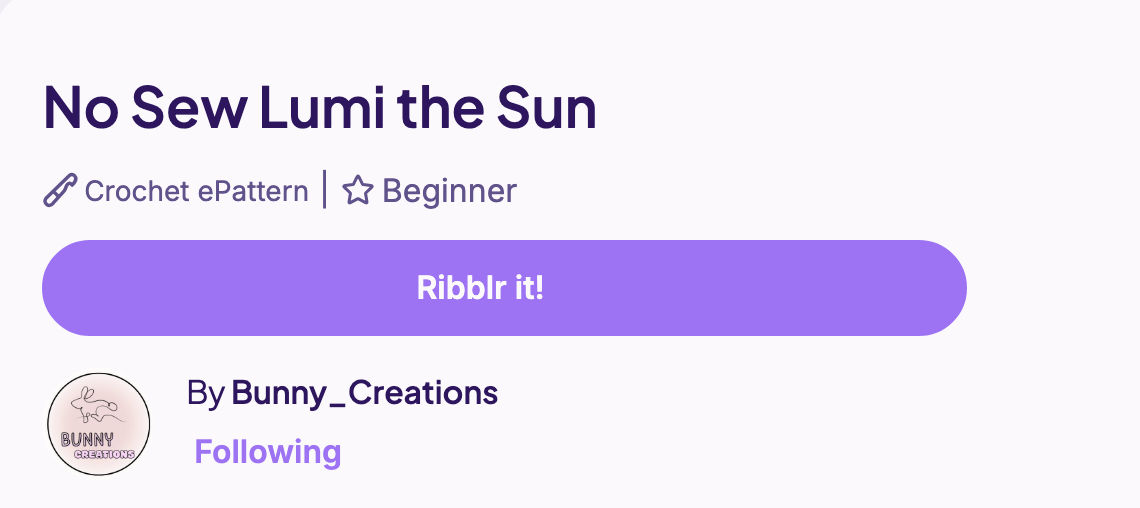The width and height of the screenshot is (1140, 508).
Task: Click the CREATIONS lettering in the logo
Action: (105, 454)
